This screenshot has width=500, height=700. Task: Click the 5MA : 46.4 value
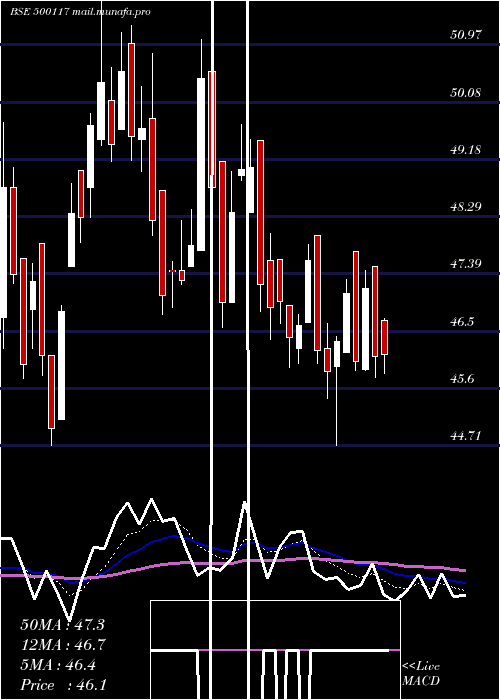[x=58, y=665]
